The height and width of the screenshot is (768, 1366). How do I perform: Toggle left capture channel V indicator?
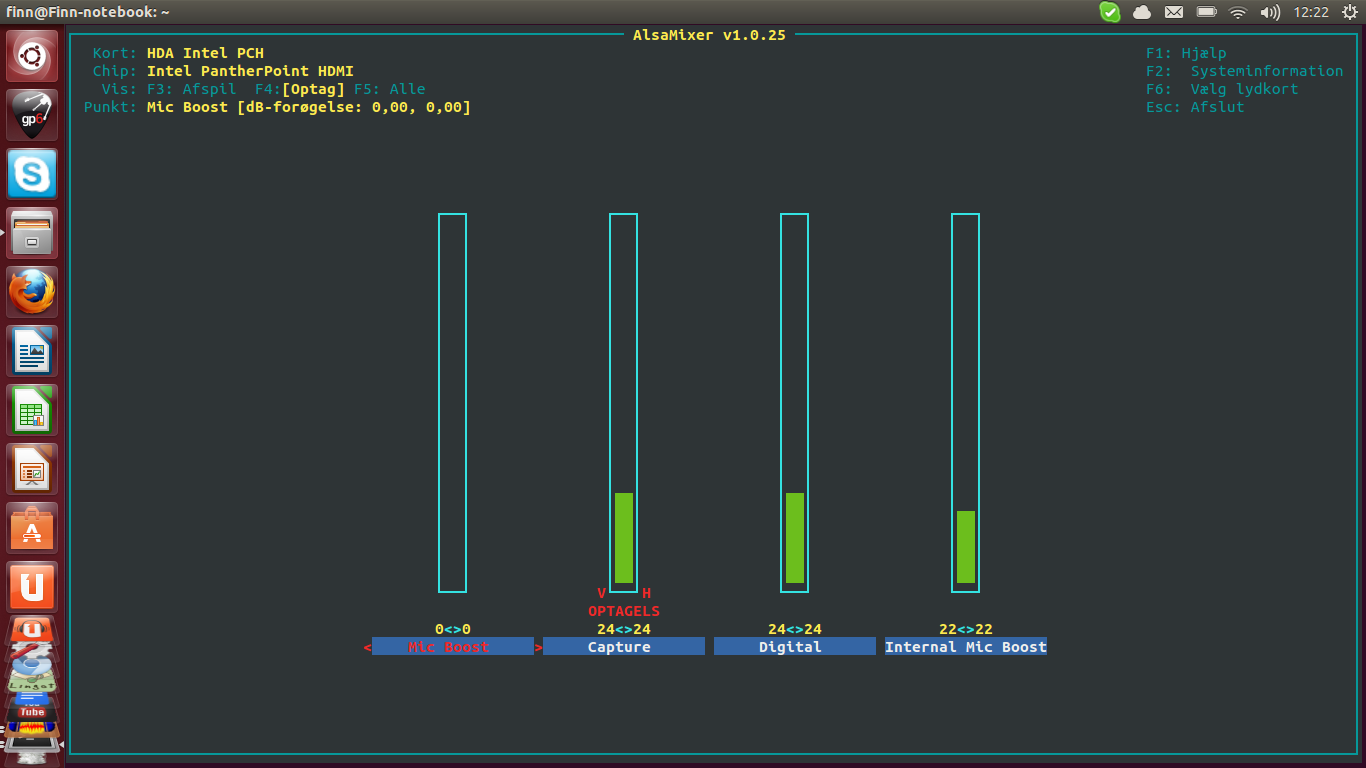coord(601,593)
